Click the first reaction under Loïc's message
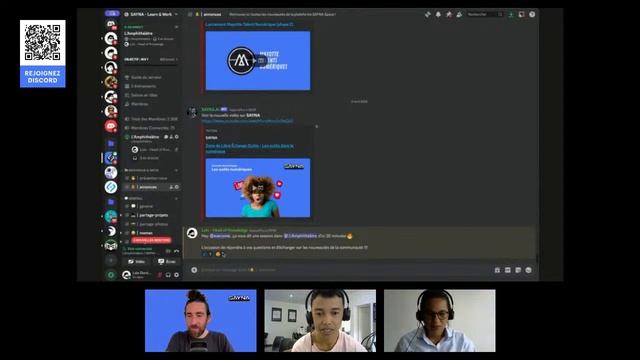Screen dimensions: 640x360 click(207, 254)
